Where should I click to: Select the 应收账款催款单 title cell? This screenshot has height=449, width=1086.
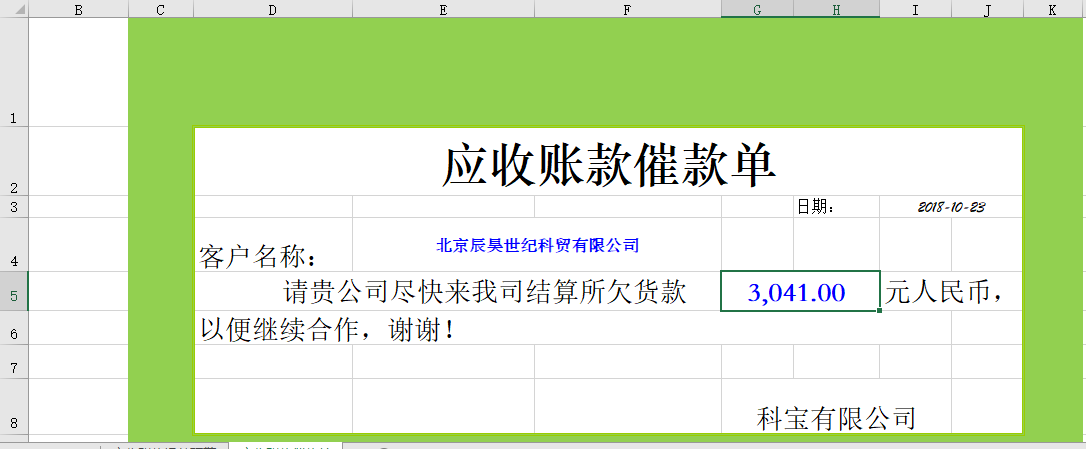[608, 165]
